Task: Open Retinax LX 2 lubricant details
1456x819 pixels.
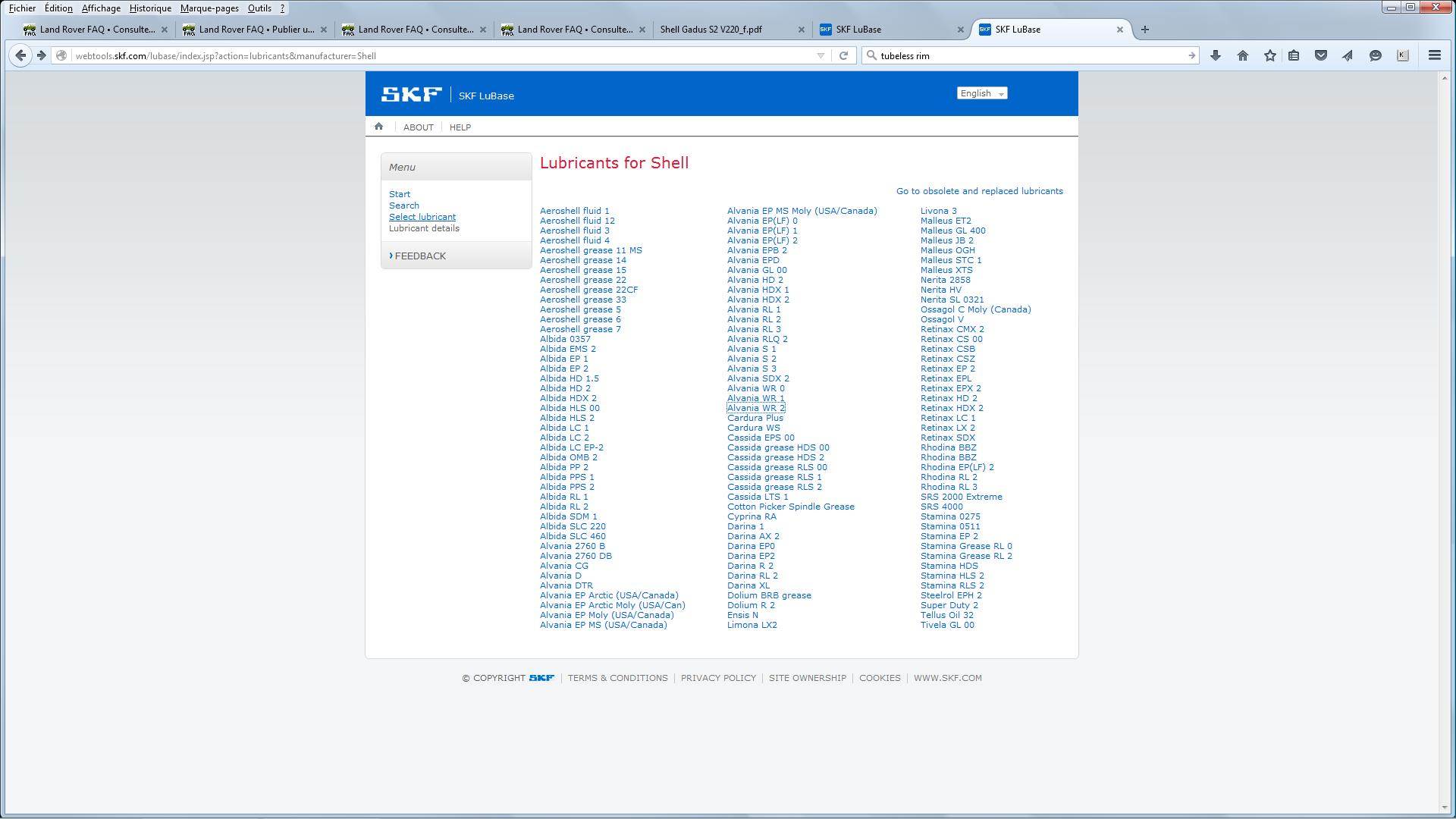Action: tap(947, 428)
